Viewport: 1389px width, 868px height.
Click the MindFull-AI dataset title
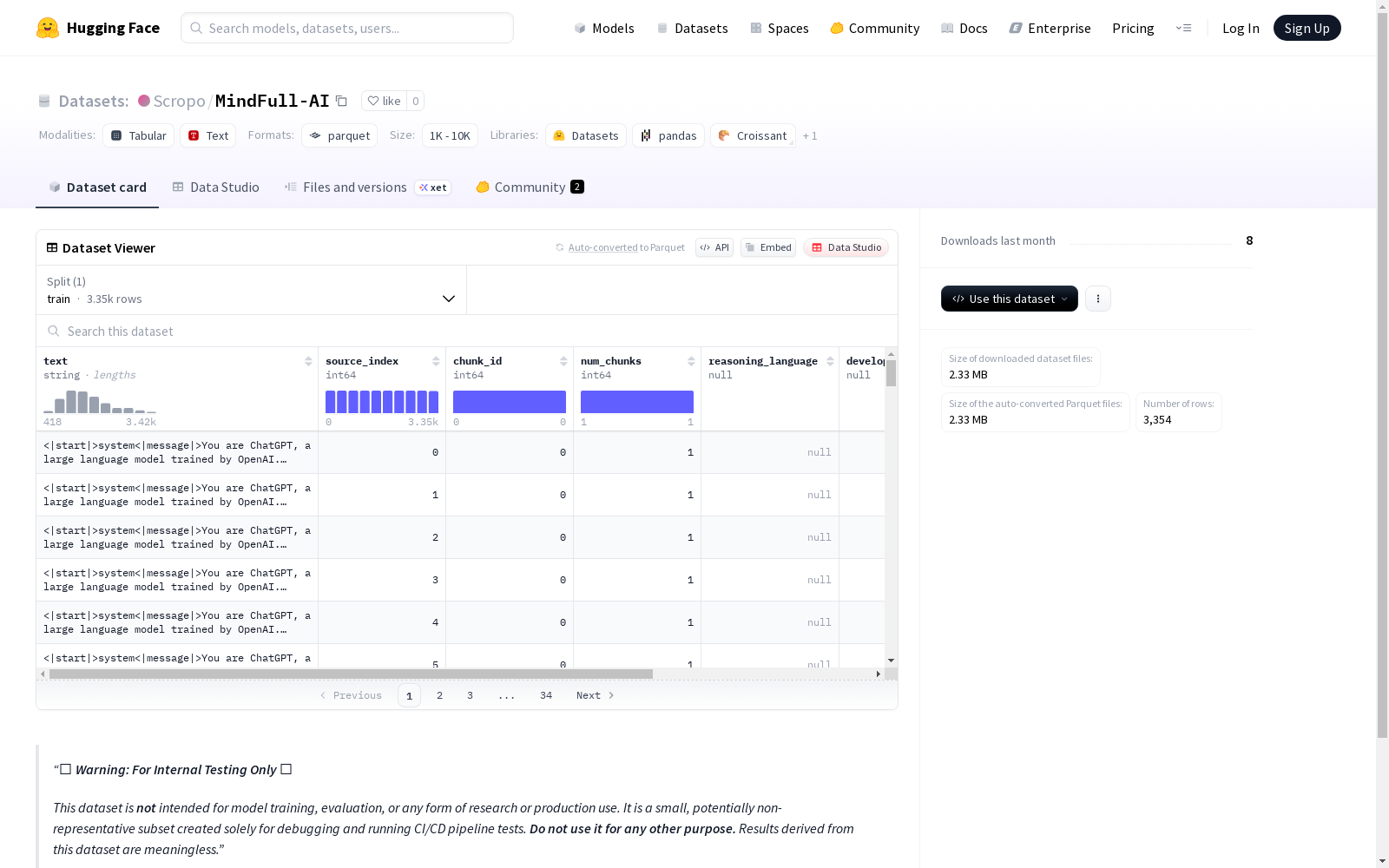(x=273, y=101)
